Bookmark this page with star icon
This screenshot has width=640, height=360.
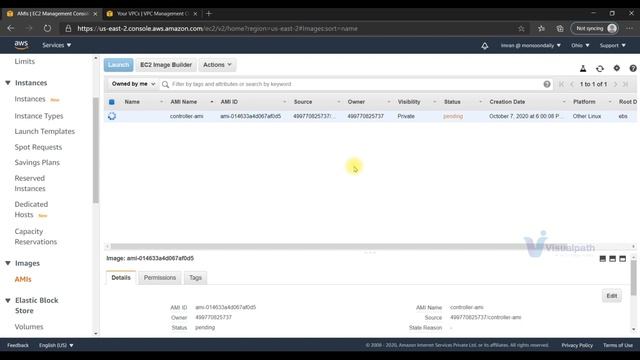[521, 29]
